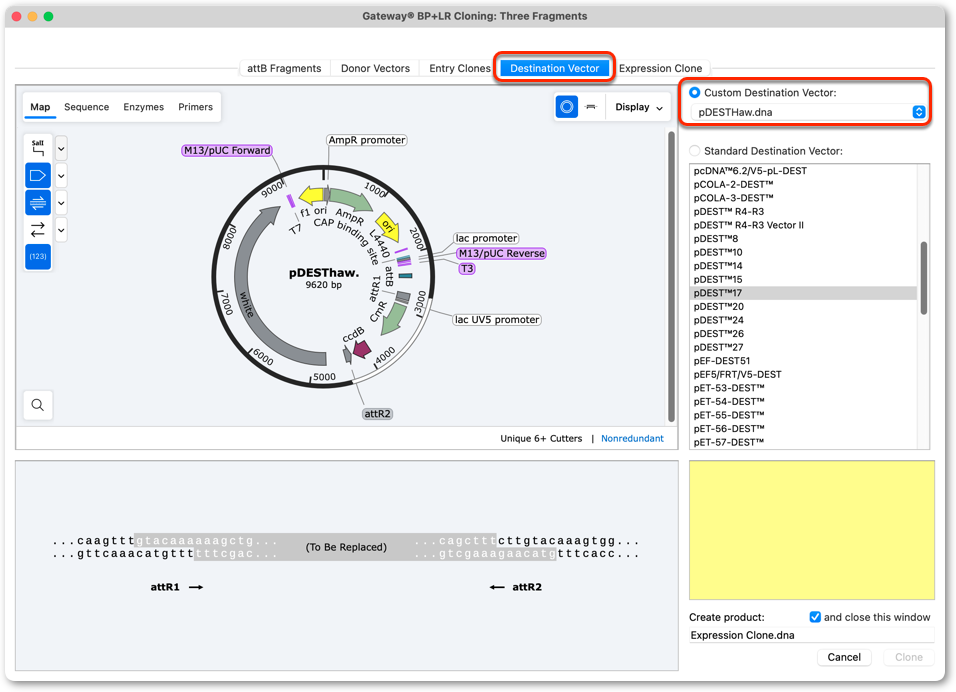Select pCOLA-2-DEST™ in the list
Image resolution: width=956 pixels, height=692 pixels.
803,184
